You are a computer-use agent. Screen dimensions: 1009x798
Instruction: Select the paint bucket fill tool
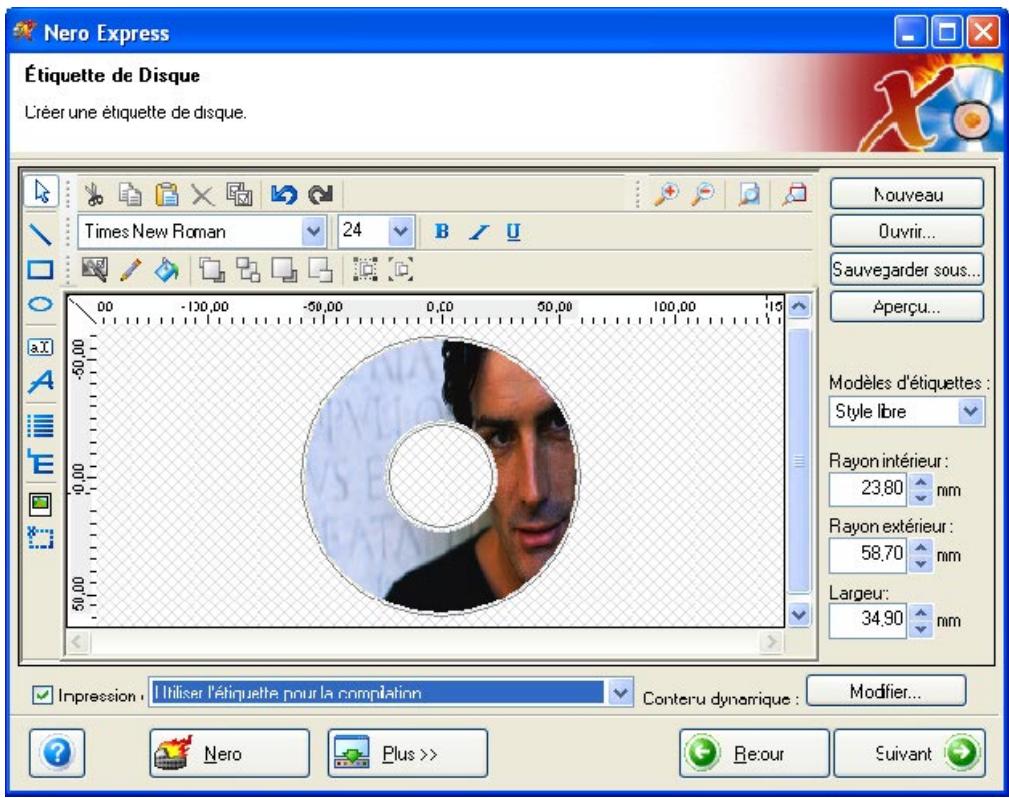tap(167, 269)
